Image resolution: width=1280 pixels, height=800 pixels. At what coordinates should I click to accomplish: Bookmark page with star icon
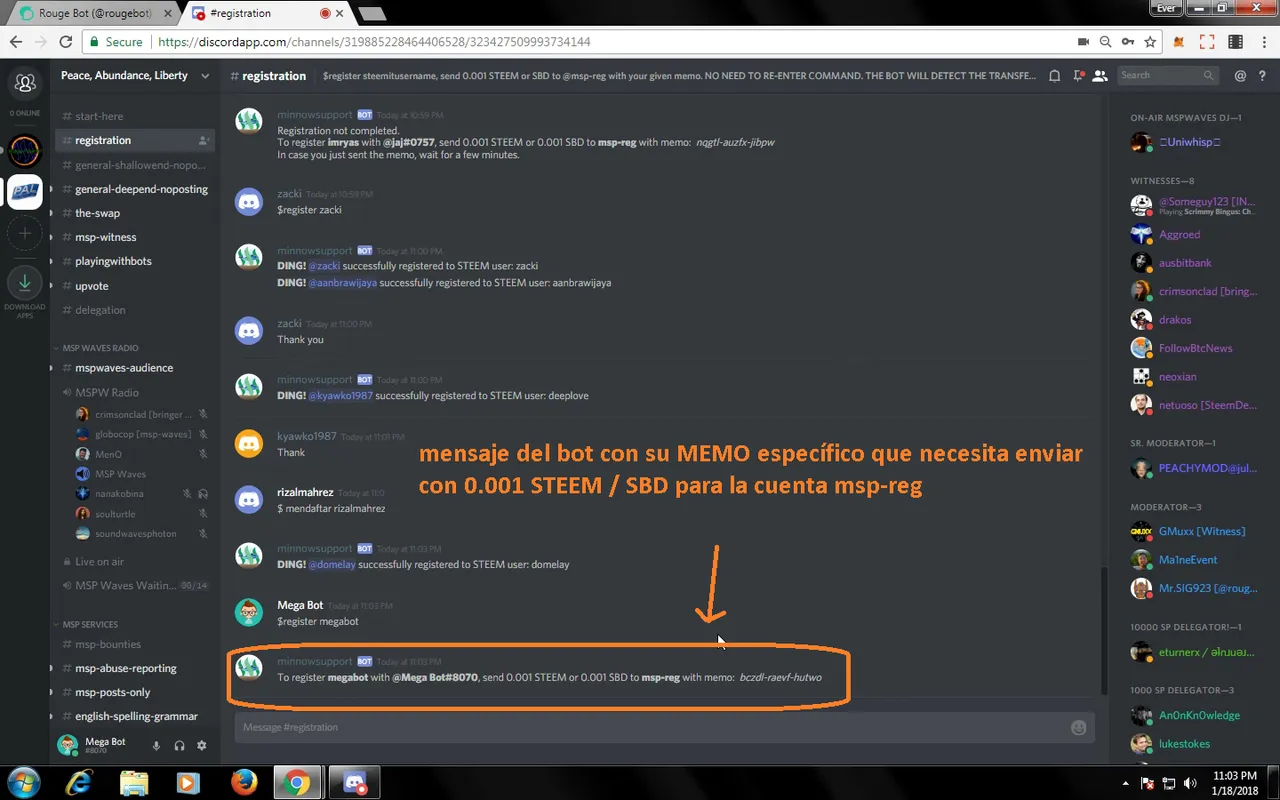(x=1151, y=42)
